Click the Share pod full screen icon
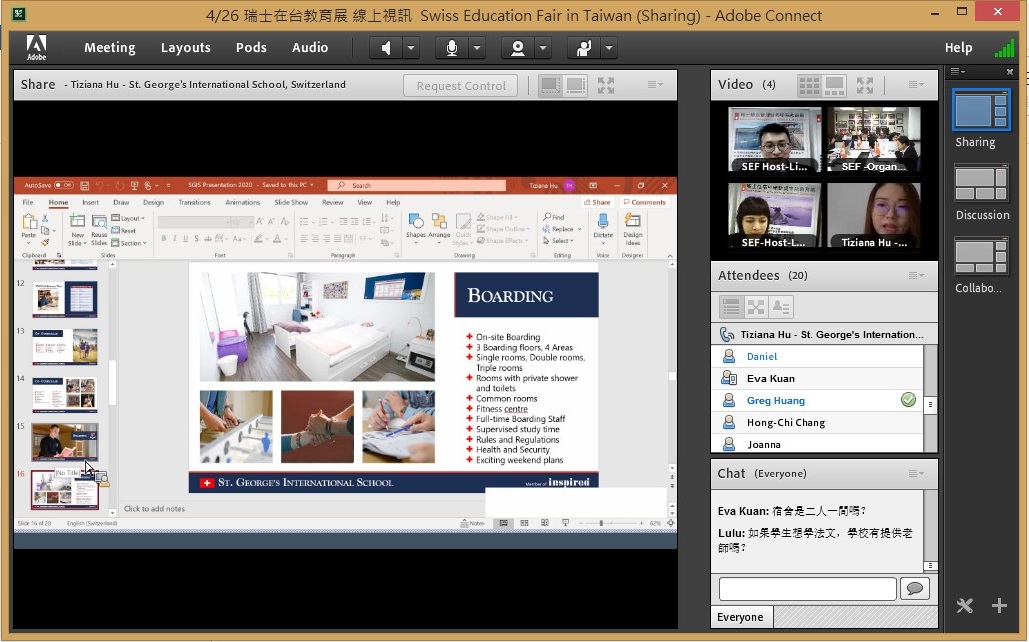This screenshot has width=1029, height=642. [x=606, y=85]
